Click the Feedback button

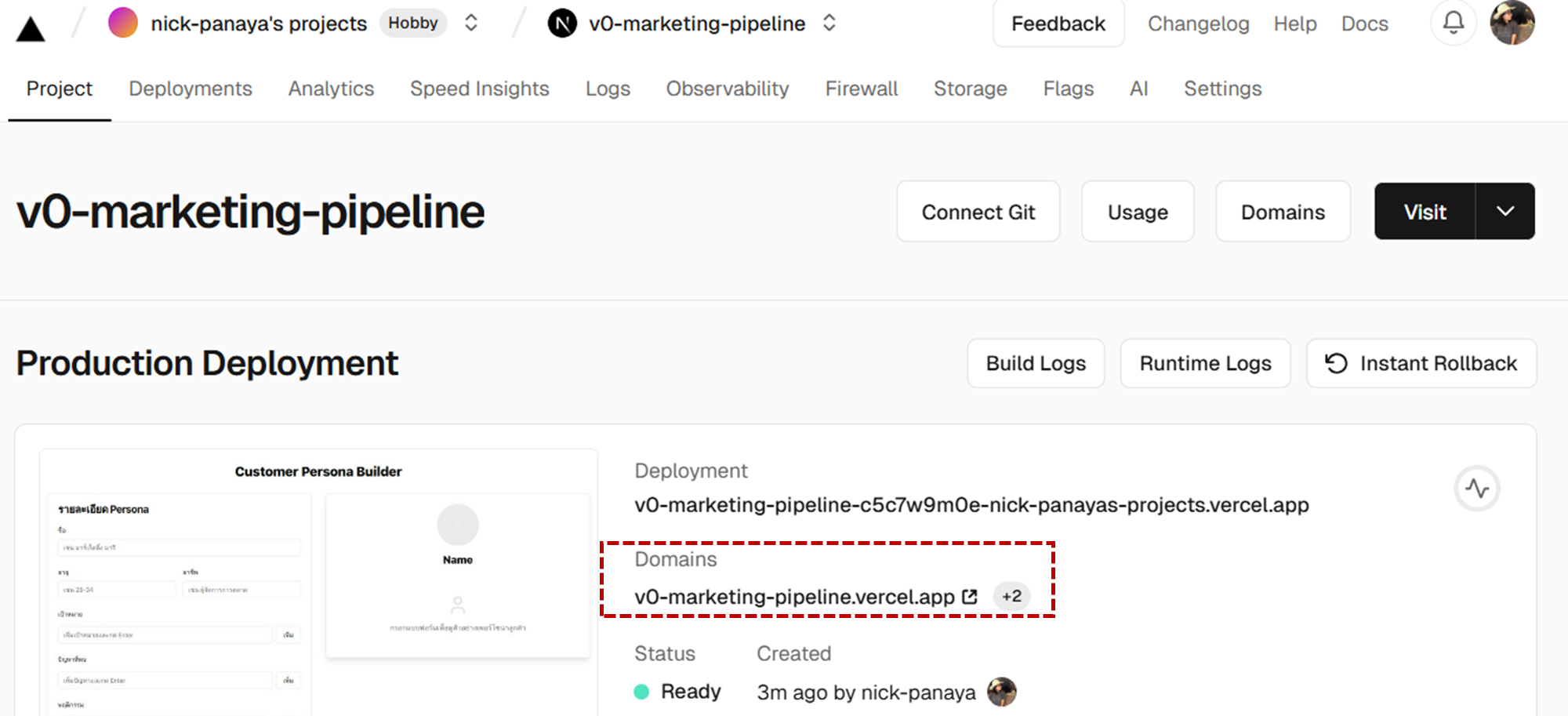tap(1058, 24)
